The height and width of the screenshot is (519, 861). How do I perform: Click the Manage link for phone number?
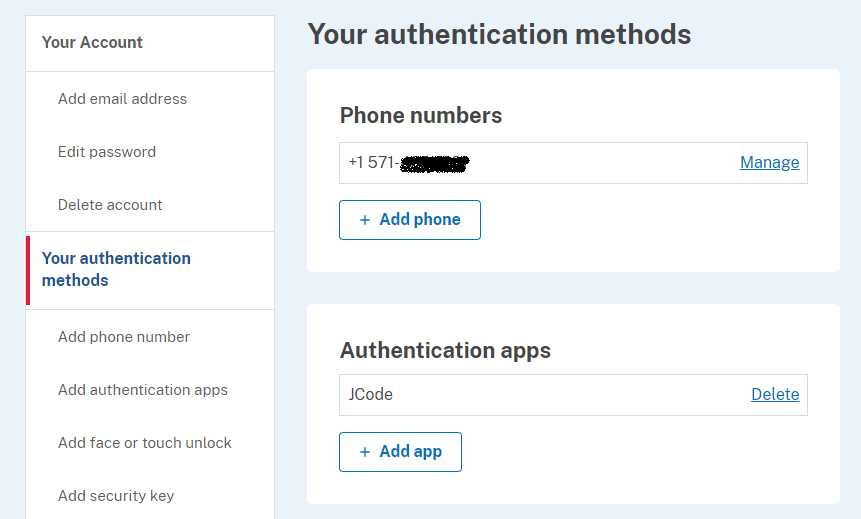click(x=769, y=163)
